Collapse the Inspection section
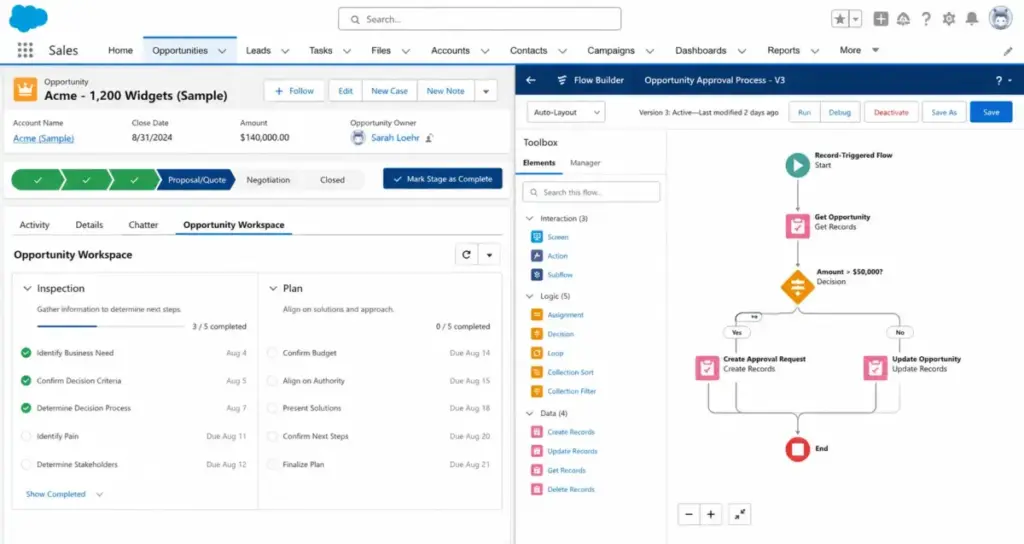This screenshot has height=544, width=1024. [27, 288]
